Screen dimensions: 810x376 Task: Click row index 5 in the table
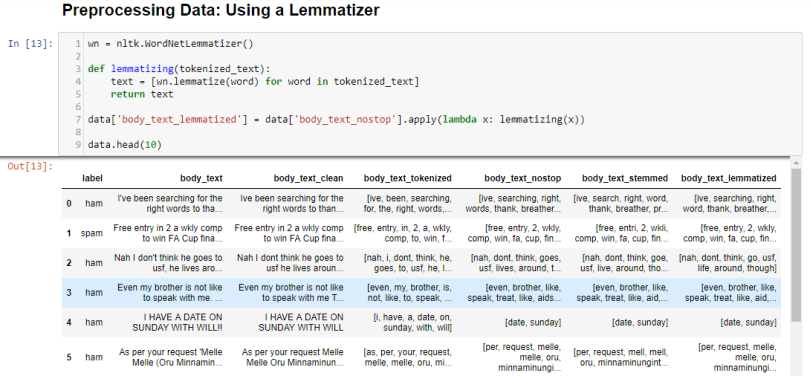pyautogui.click(x=69, y=357)
